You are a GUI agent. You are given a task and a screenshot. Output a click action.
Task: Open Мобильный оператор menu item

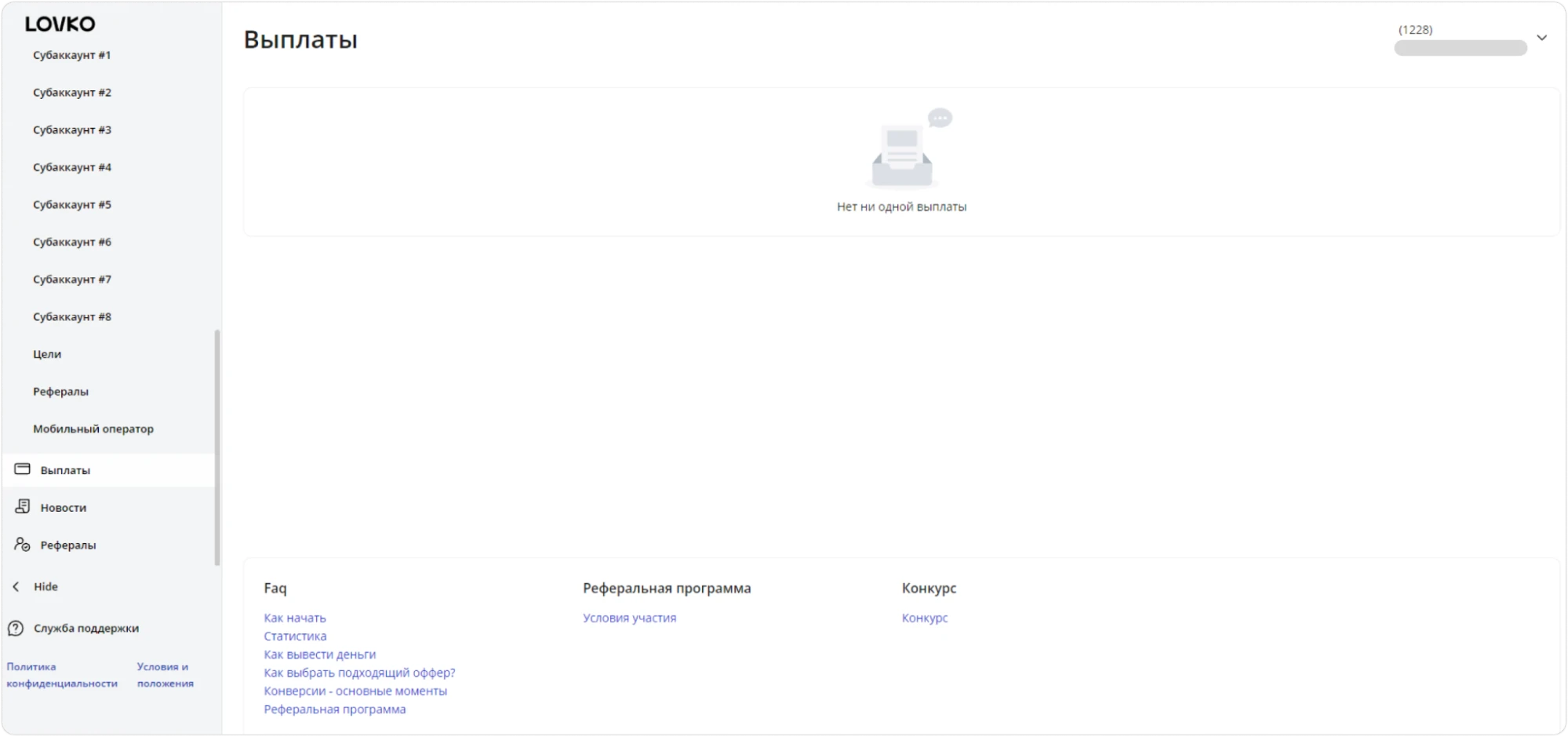point(93,429)
